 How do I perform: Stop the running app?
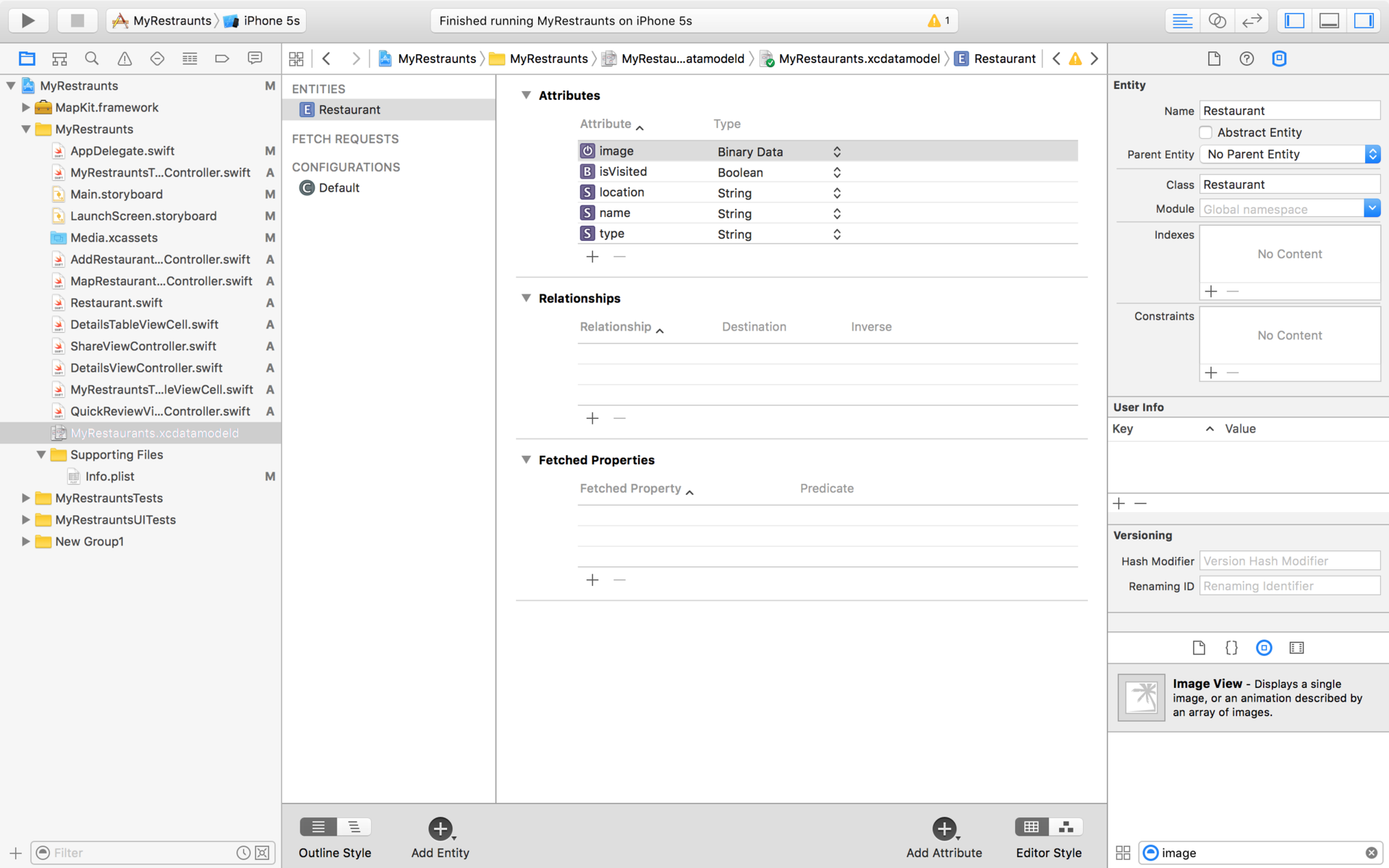tap(77, 20)
